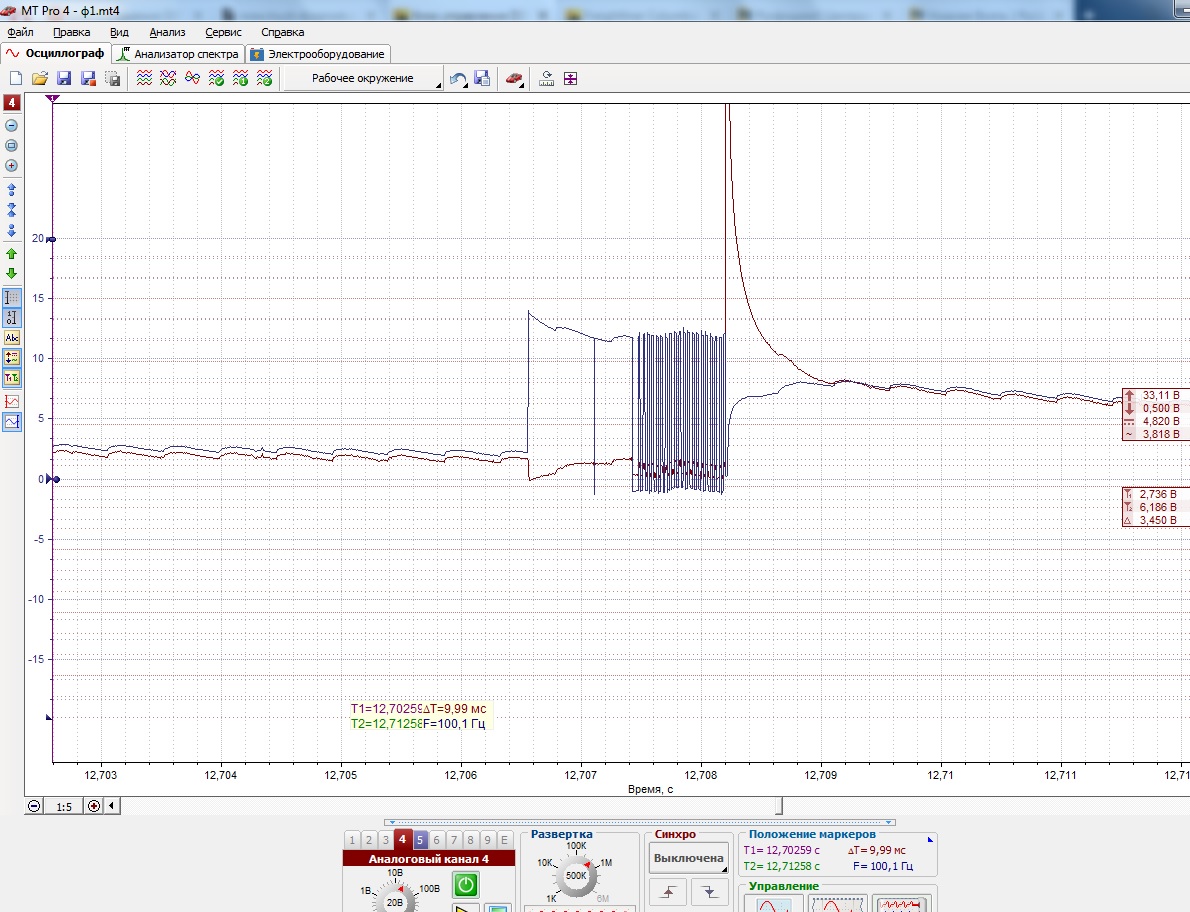The image size is (1190, 912).
Task: Switch to the Электрооборудование tab
Action: click(x=318, y=54)
